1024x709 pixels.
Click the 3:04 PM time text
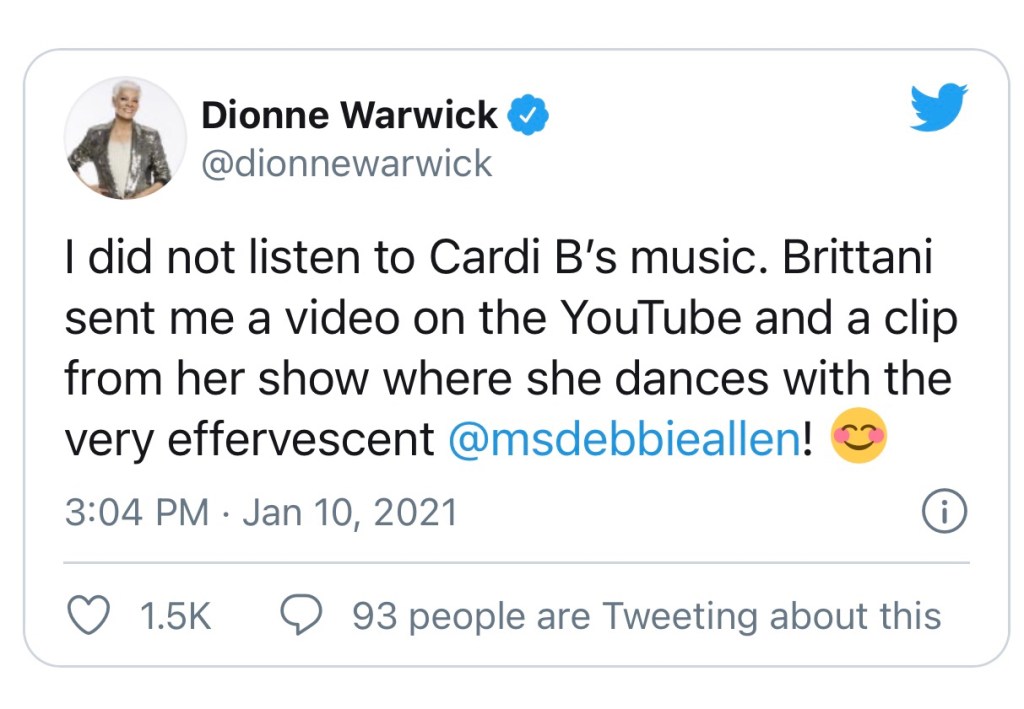click(137, 514)
